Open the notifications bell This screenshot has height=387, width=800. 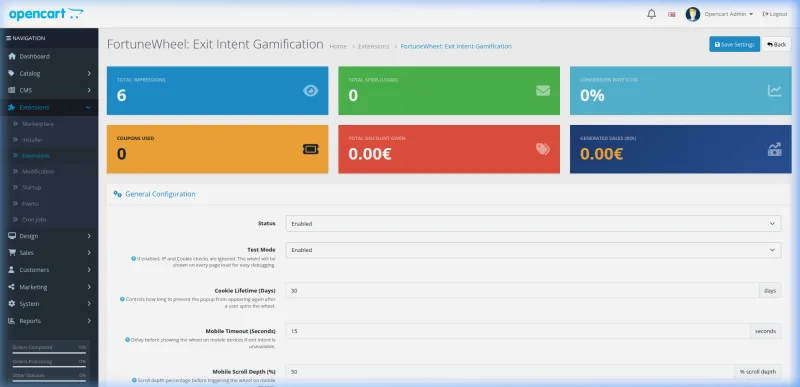[x=652, y=14]
